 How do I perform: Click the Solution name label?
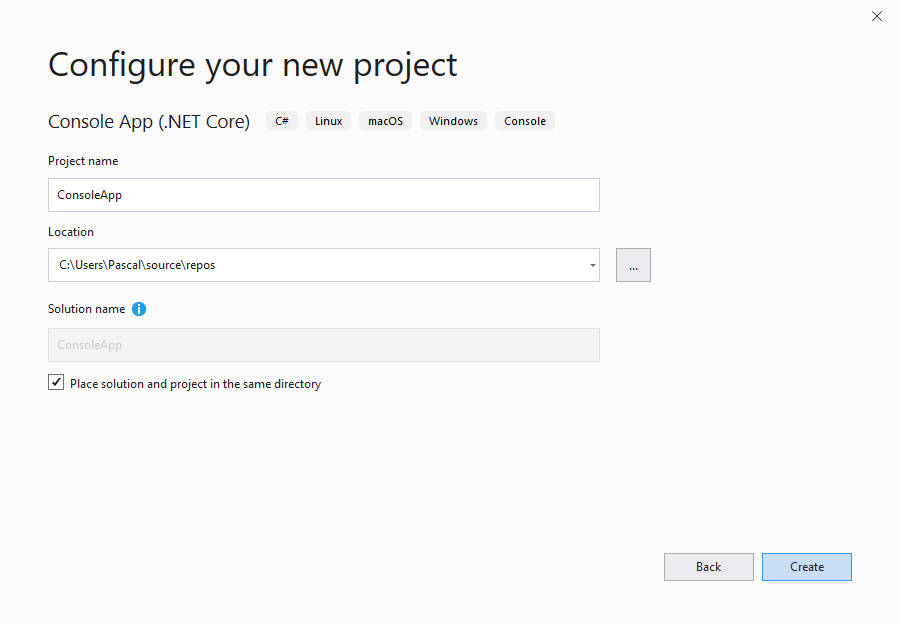pos(86,309)
